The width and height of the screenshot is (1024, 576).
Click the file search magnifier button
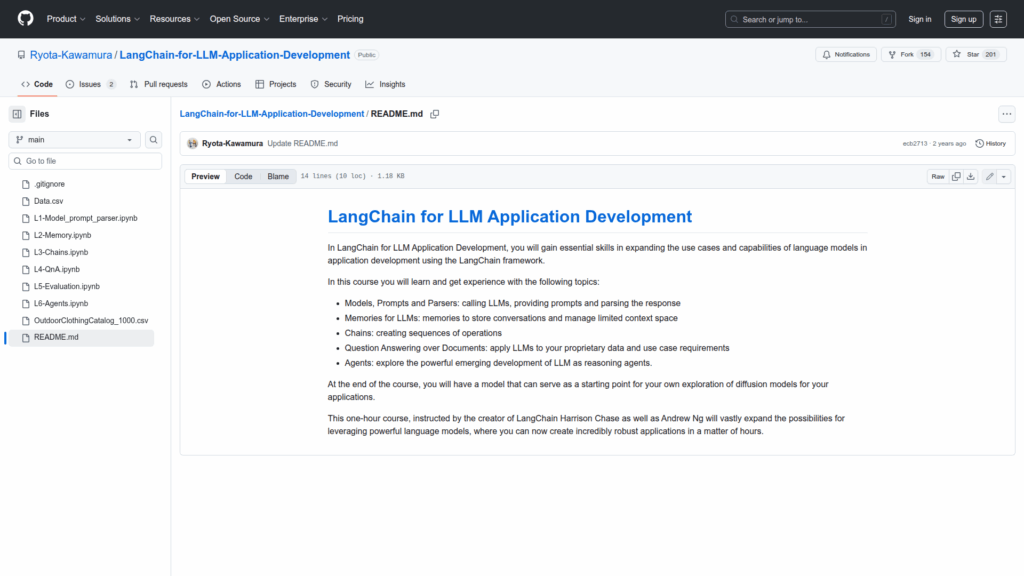153,140
